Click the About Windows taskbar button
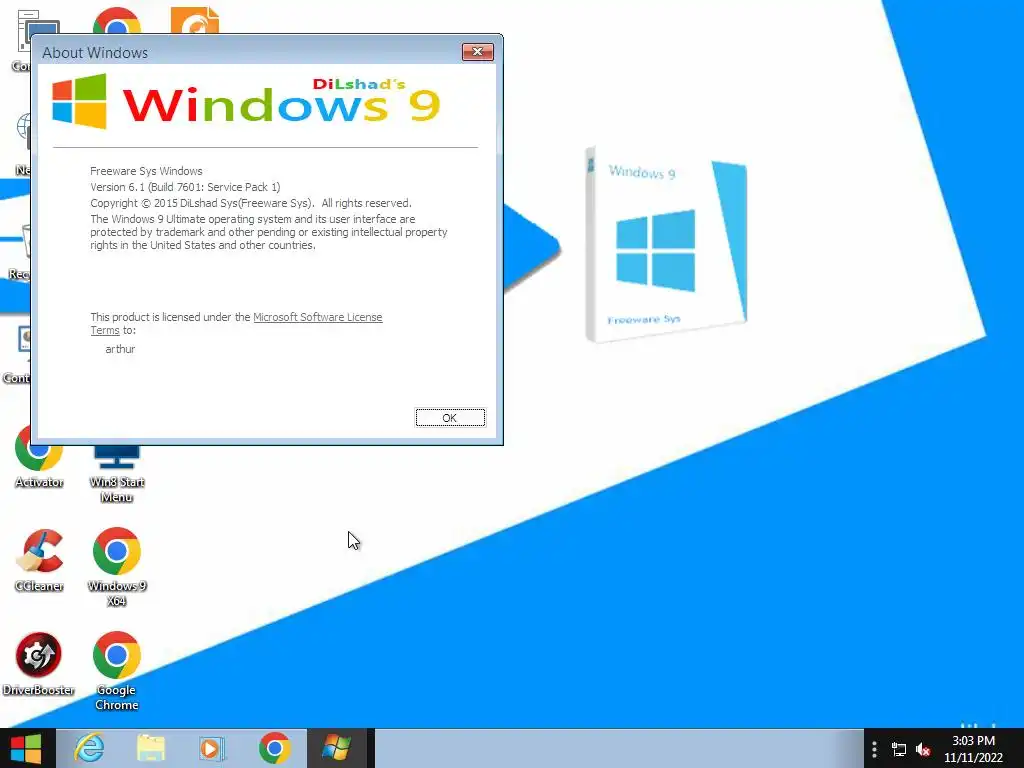The height and width of the screenshot is (768, 1024). (337, 748)
